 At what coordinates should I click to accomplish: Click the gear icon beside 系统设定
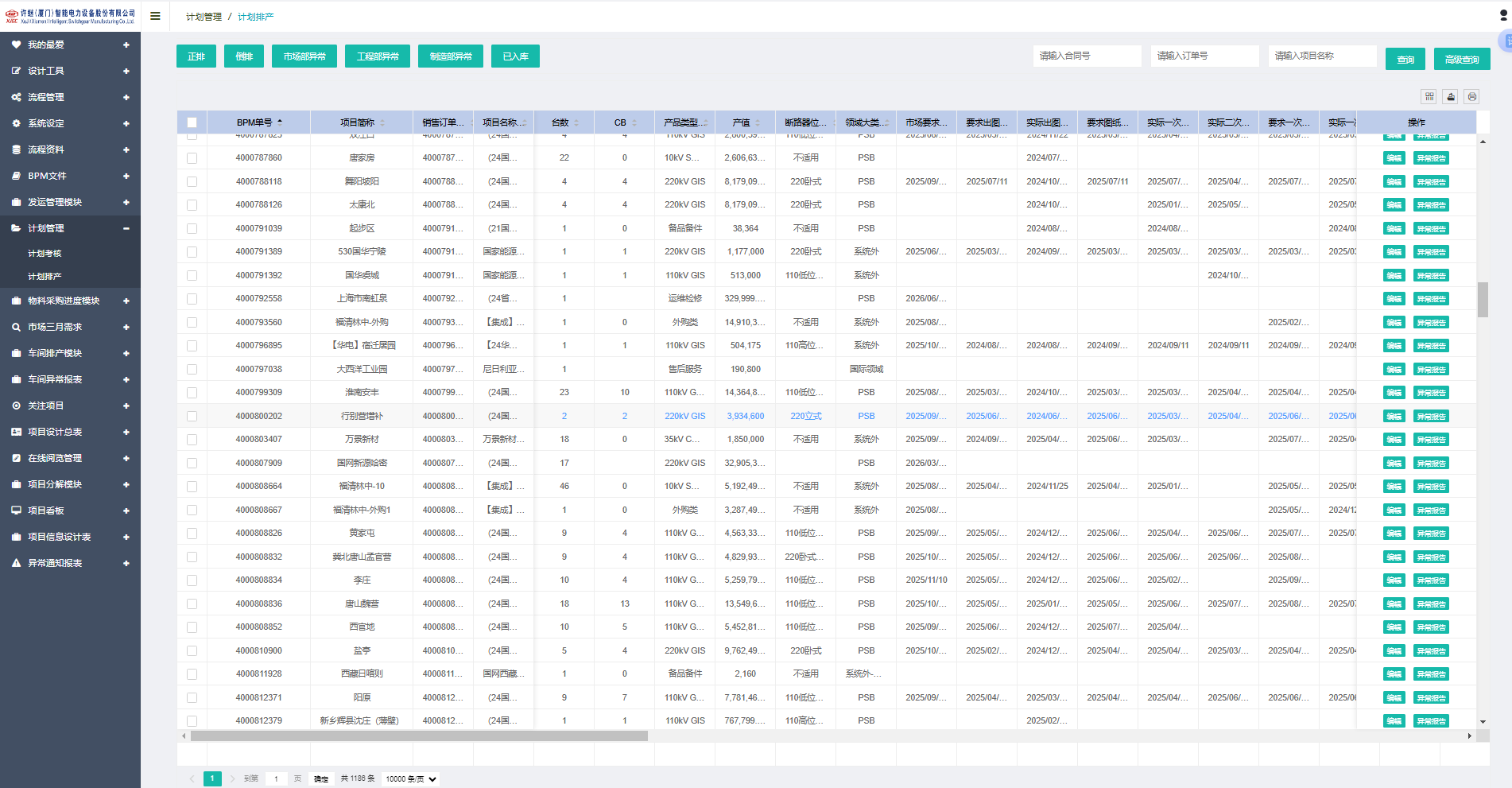point(16,123)
